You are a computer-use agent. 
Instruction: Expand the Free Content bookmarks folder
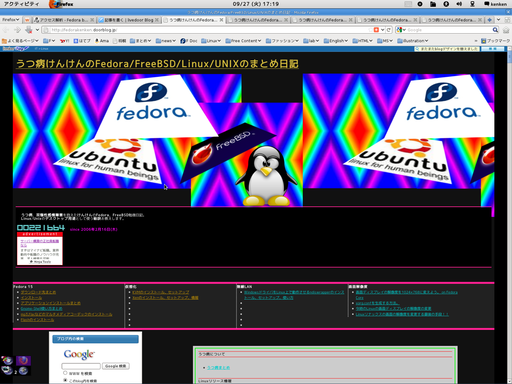point(244,41)
